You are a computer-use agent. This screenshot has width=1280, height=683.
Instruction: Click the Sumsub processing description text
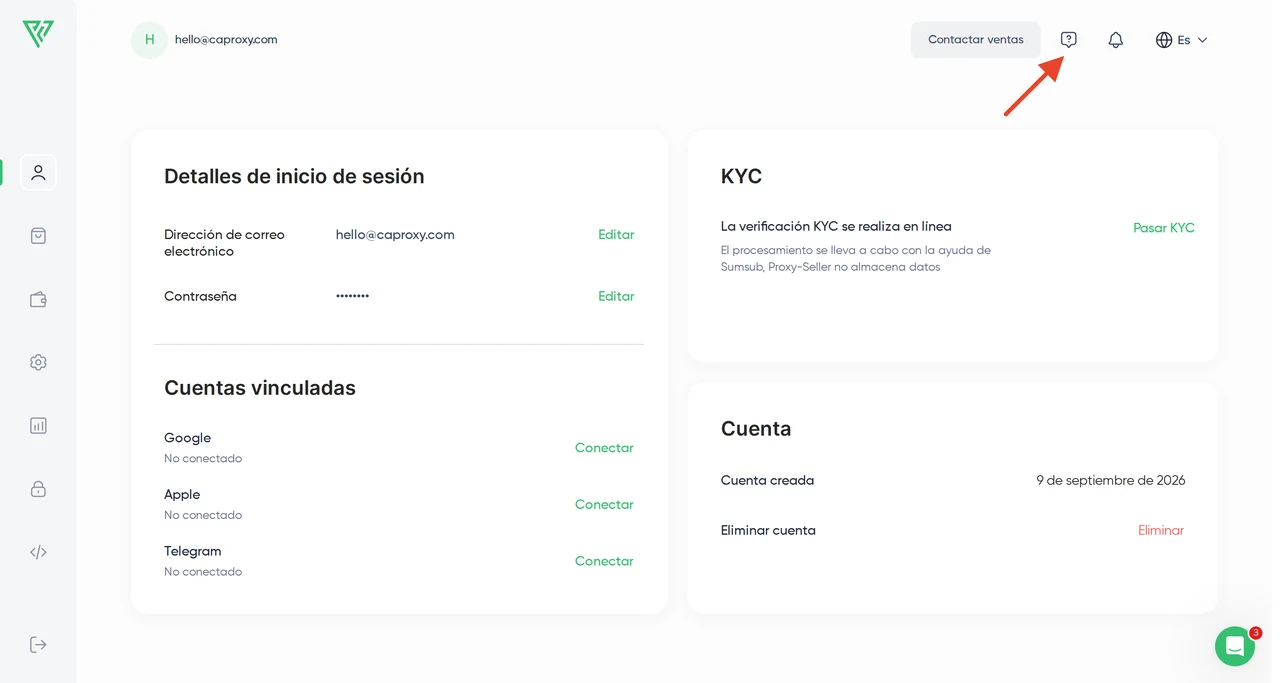click(x=856, y=259)
